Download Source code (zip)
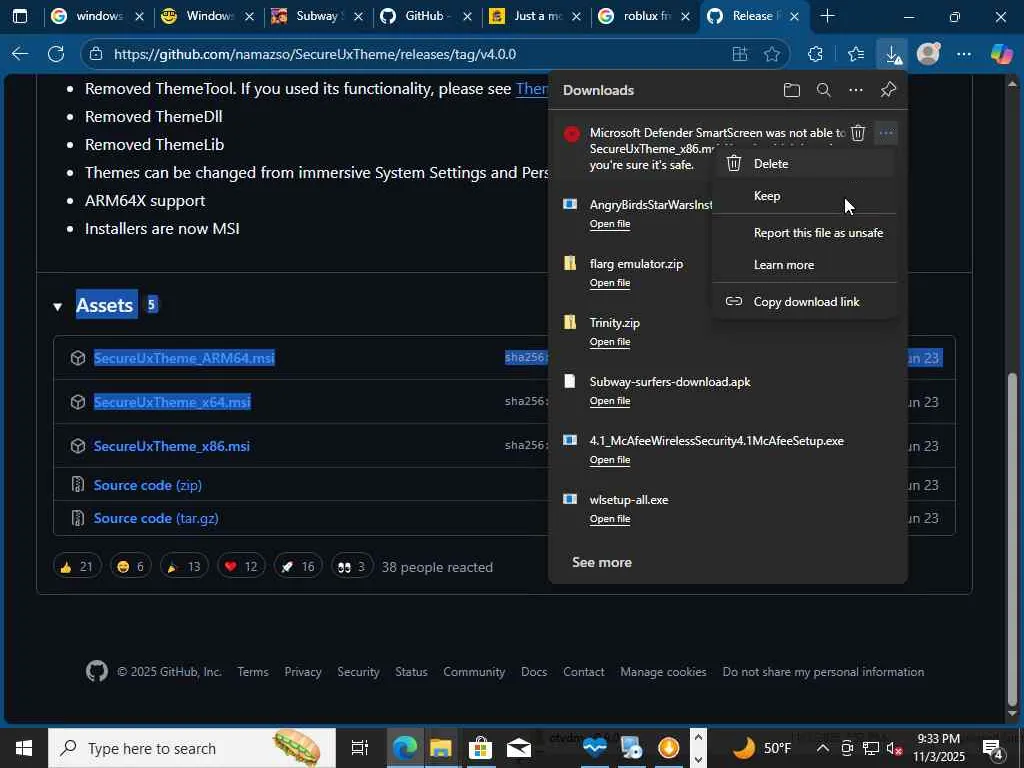 point(148,485)
